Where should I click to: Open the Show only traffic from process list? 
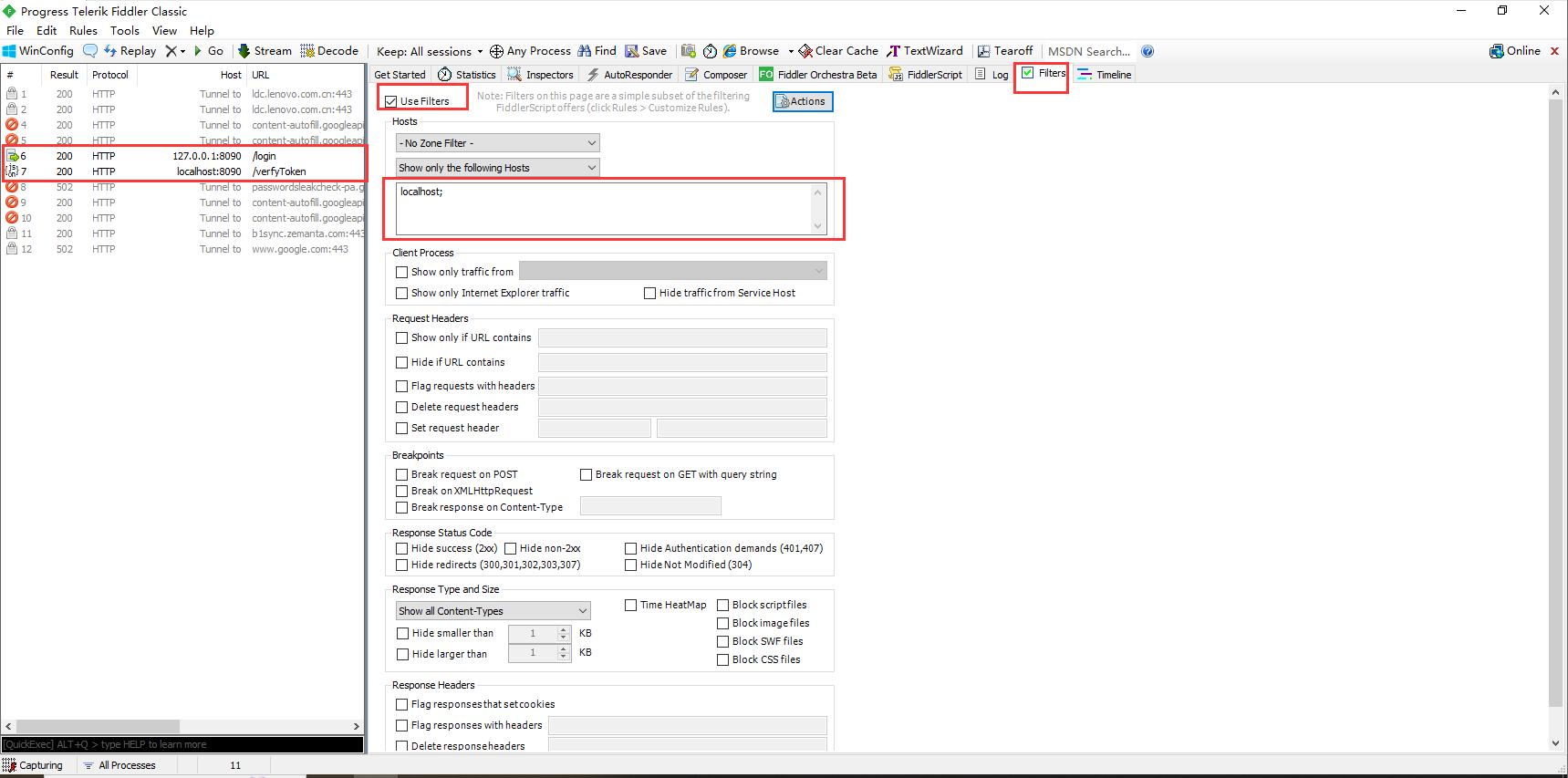[x=673, y=271]
